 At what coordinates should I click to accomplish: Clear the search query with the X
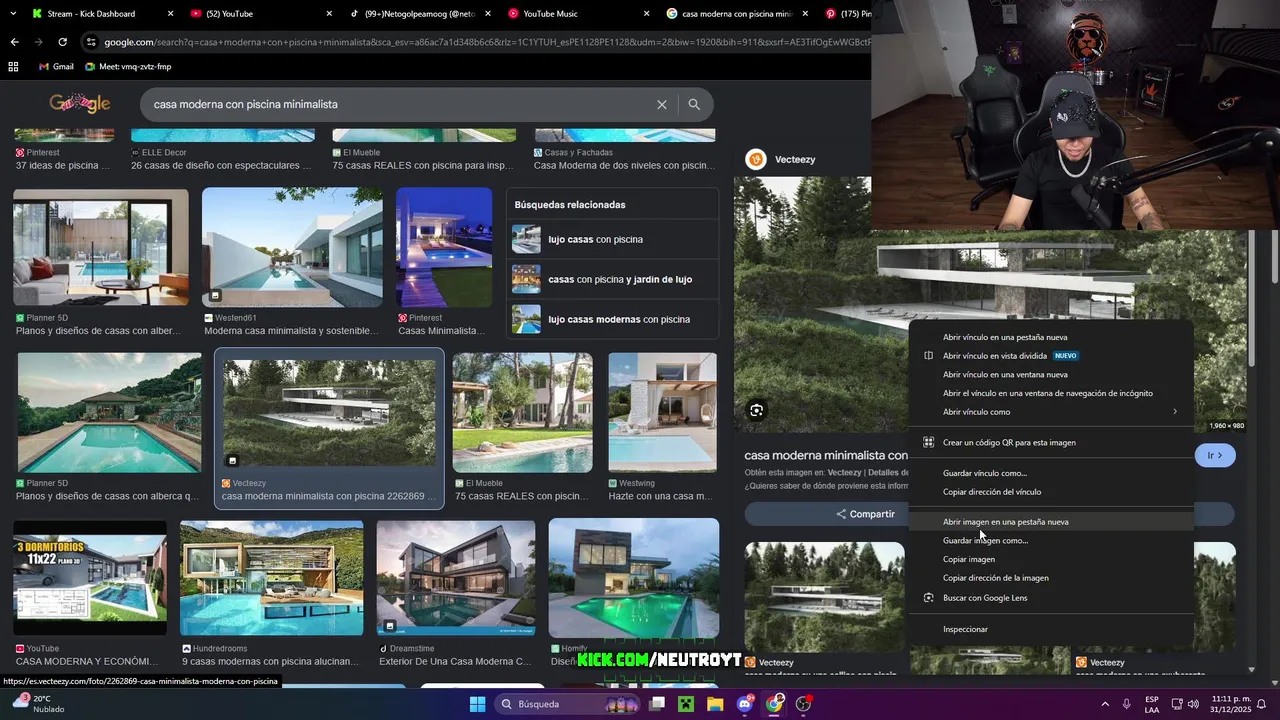click(x=661, y=104)
